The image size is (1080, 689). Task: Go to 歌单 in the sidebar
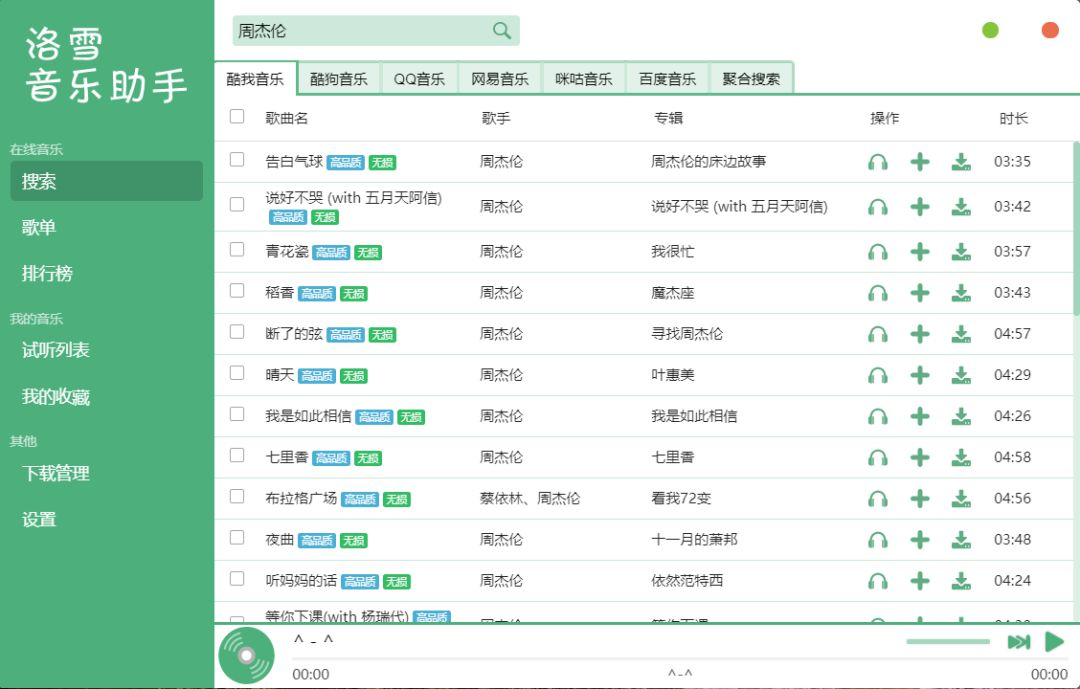coord(107,227)
